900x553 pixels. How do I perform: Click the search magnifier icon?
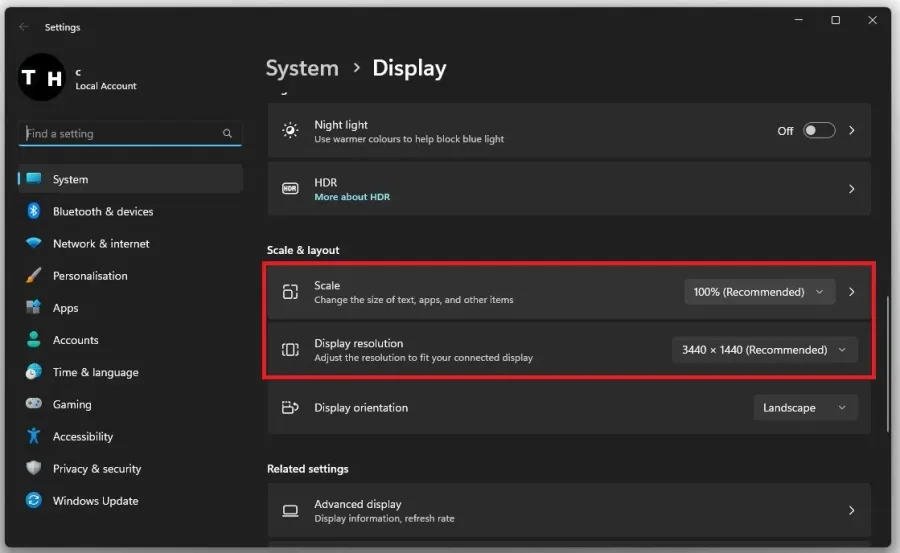point(227,133)
